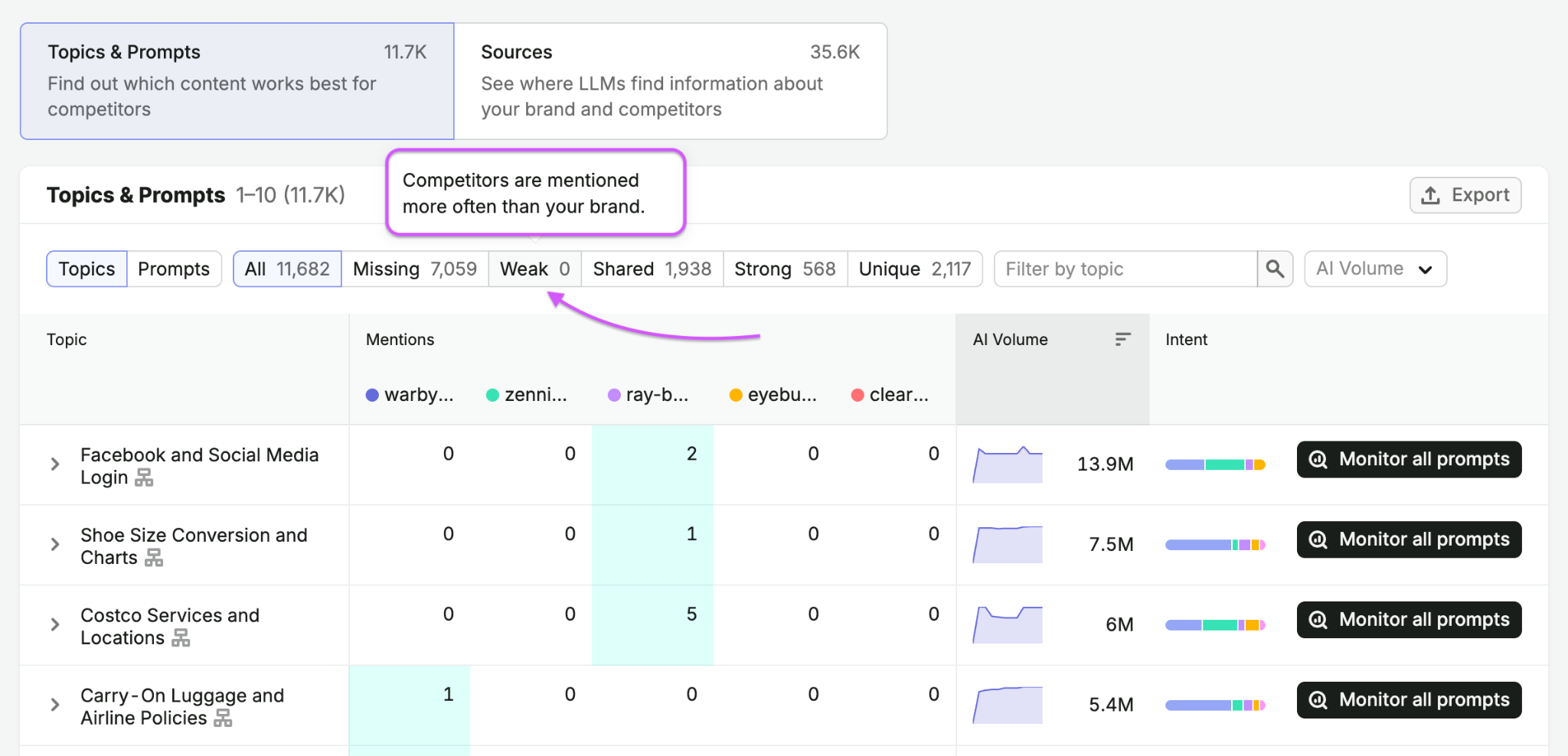Click the 5.4M volume trend chart

point(1008,705)
